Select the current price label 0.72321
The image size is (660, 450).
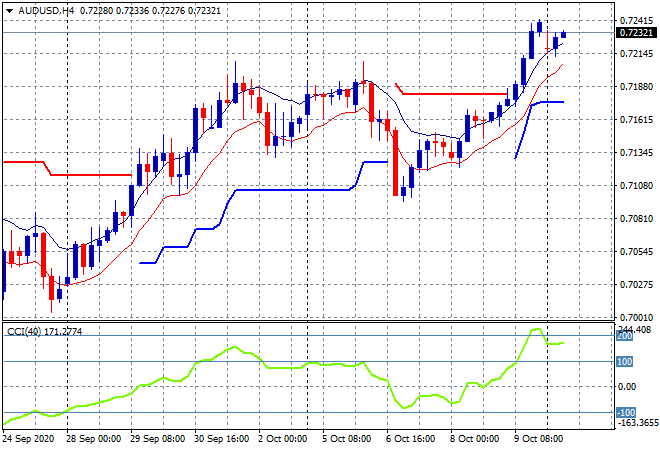tap(636, 32)
